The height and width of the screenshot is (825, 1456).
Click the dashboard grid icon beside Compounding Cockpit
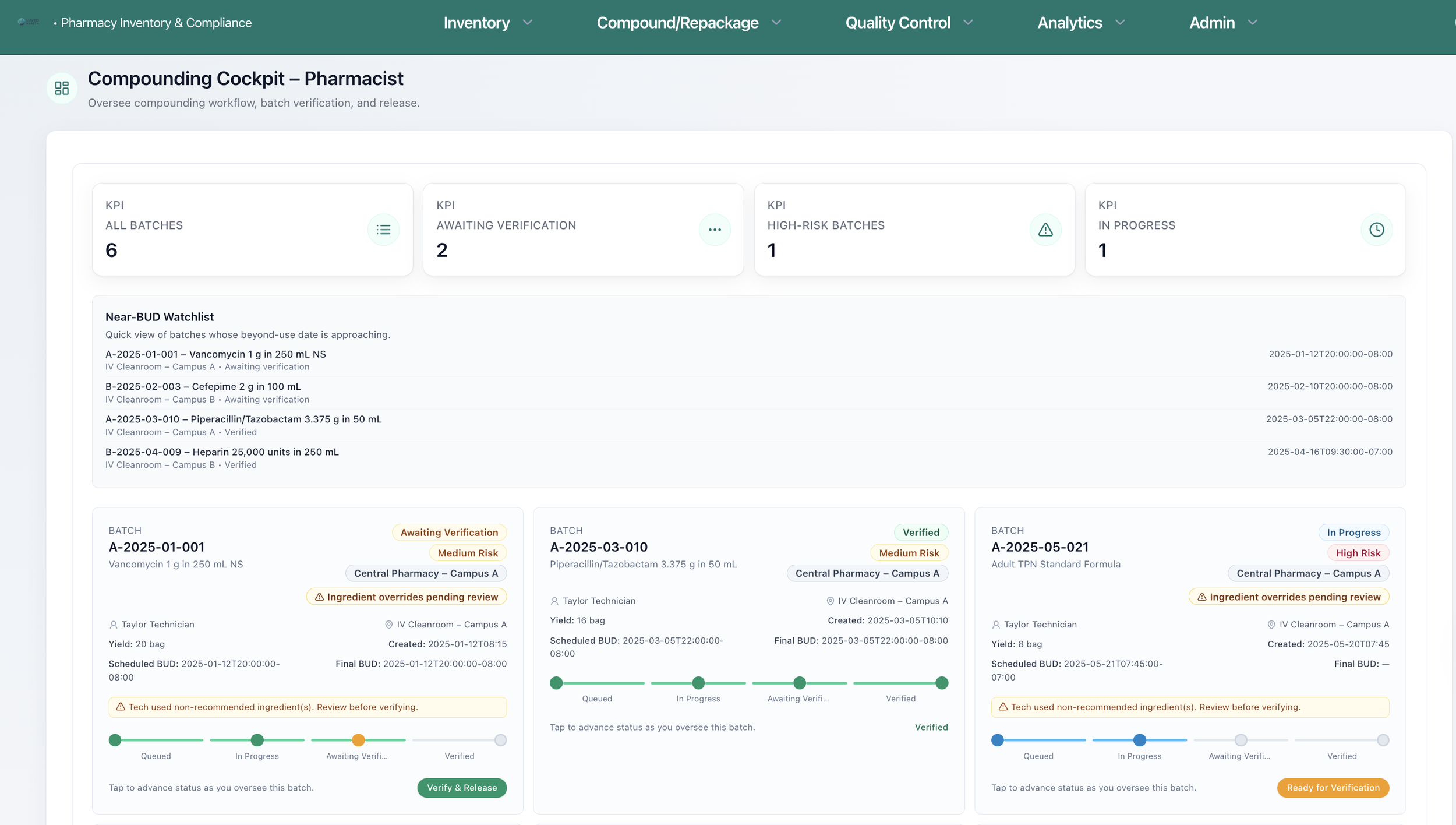(x=62, y=88)
